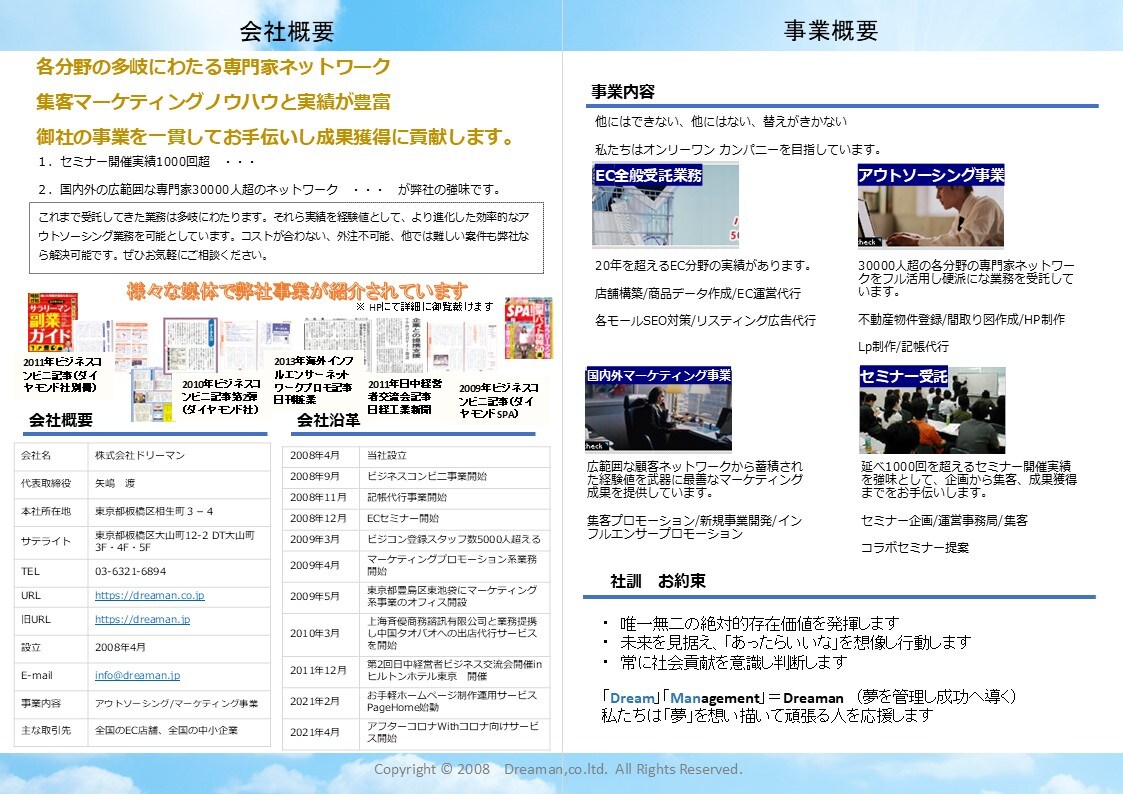Click the 各分野の多岐にわたる専門家ネットワーク headline
The width and height of the screenshot is (1123, 794).
click(213, 67)
